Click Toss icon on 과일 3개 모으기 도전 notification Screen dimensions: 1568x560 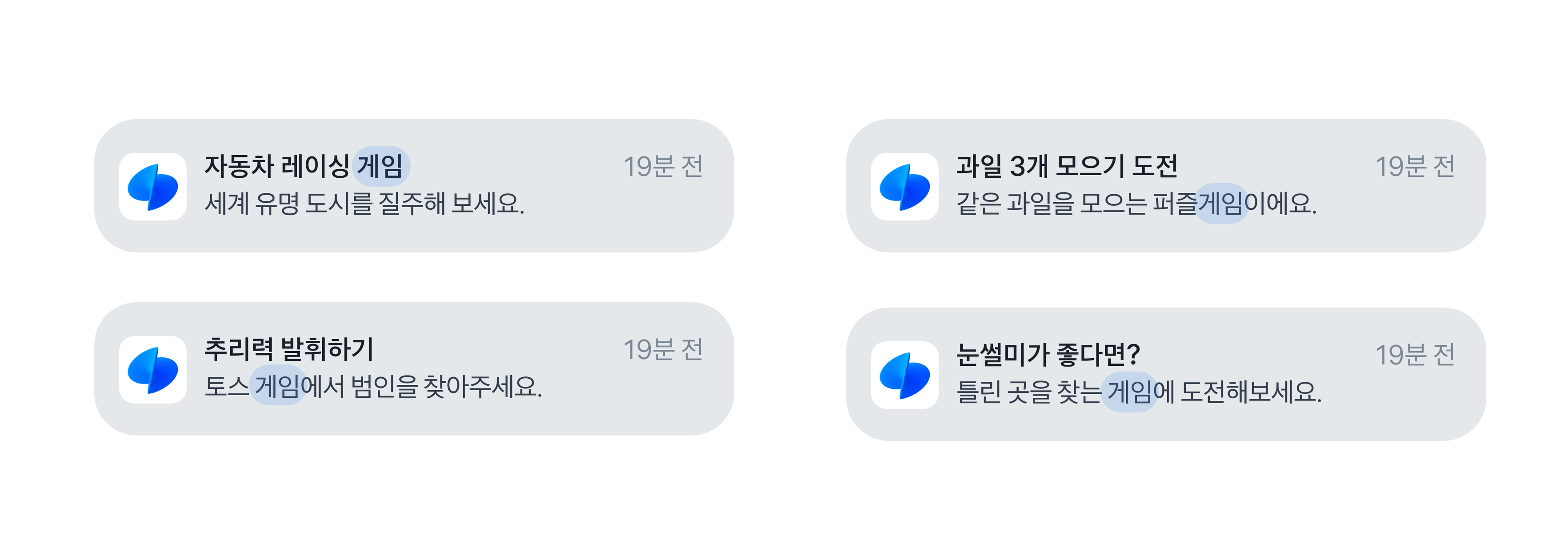[x=904, y=187]
